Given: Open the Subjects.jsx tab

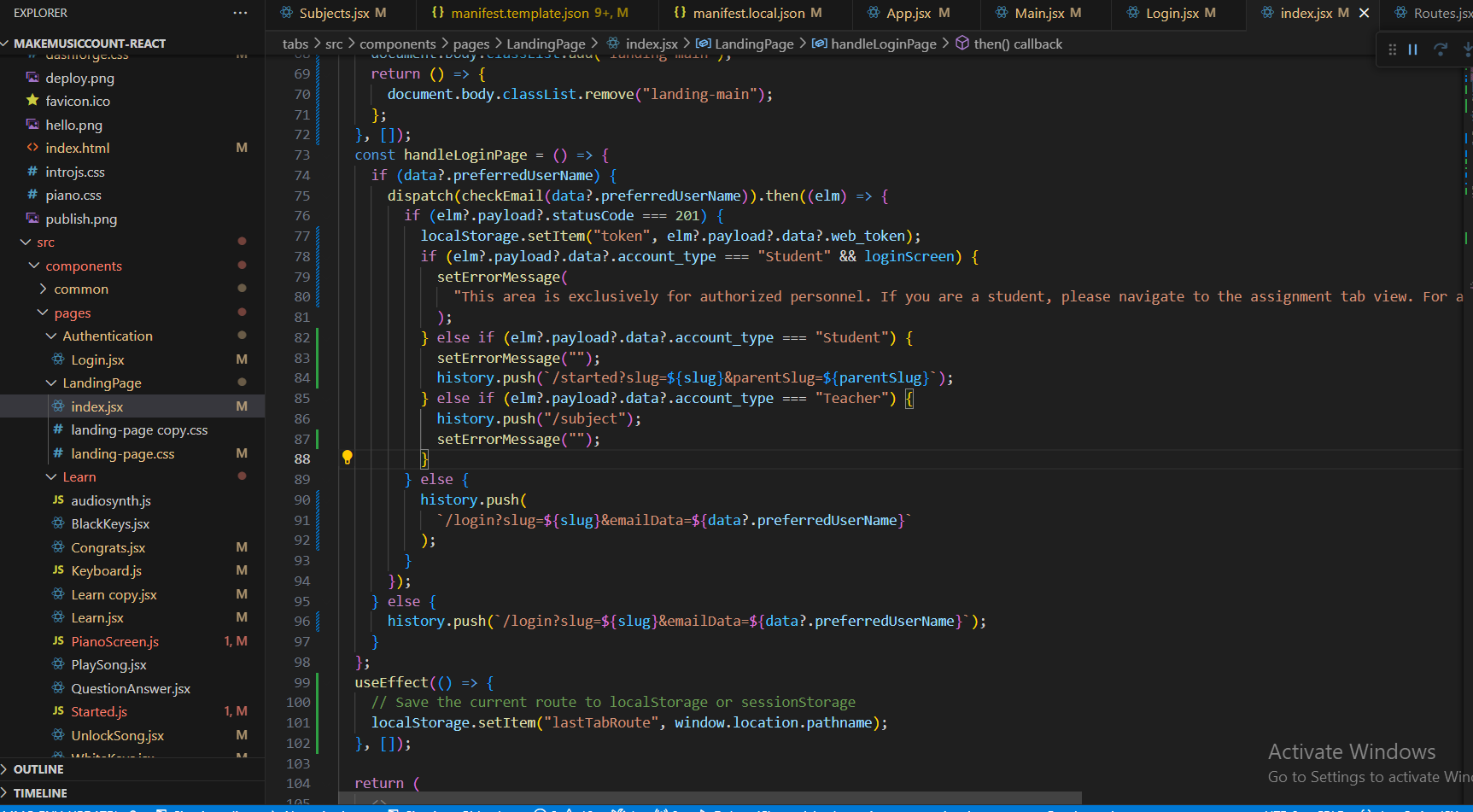Looking at the screenshot, I should 326,12.
